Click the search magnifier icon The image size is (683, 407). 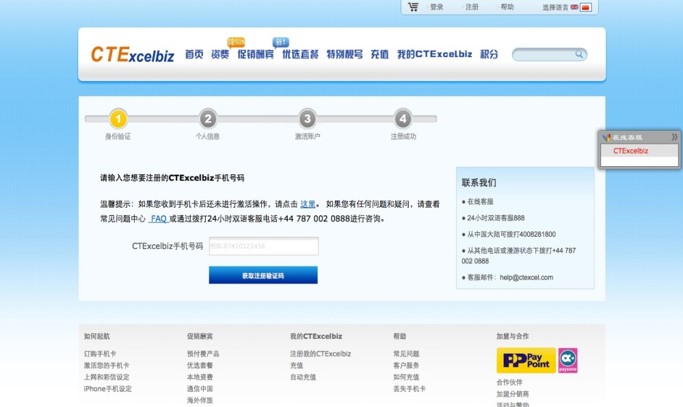tap(579, 54)
